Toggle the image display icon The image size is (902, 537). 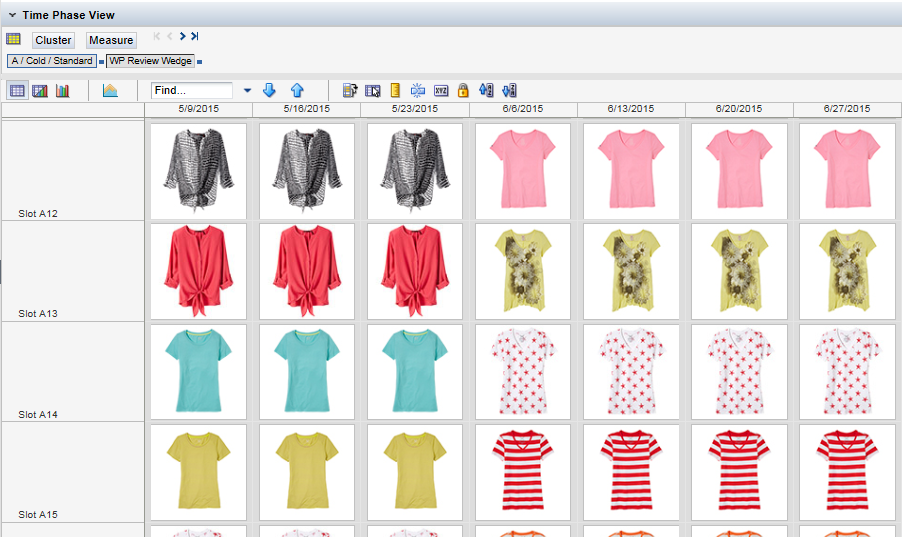click(110, 90)
